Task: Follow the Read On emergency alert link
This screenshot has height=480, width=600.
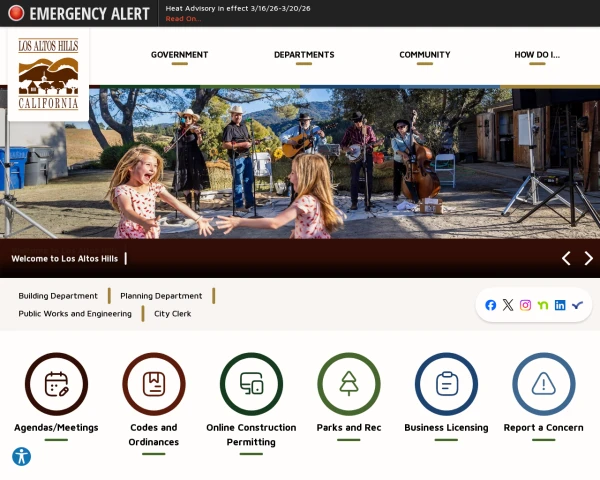Action: coord(183,19)
